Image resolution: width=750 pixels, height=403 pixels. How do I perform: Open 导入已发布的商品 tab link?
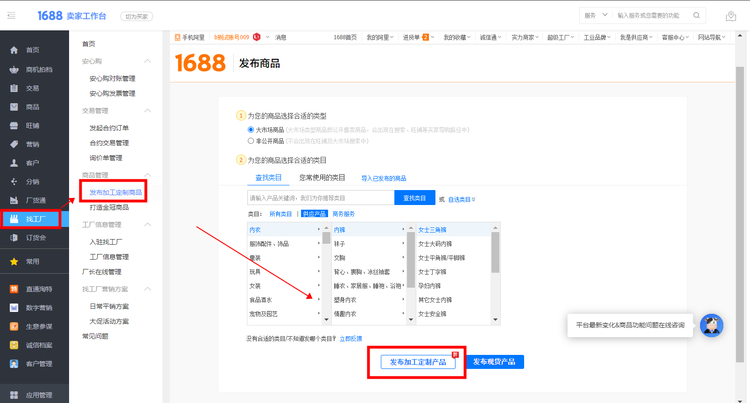tap(384, 178)
